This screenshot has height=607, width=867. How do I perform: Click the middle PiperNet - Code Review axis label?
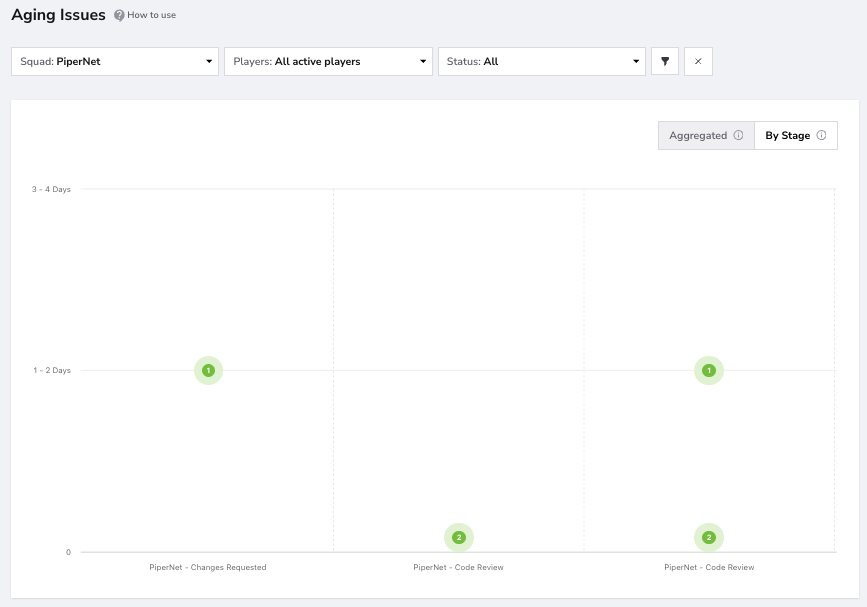tap(458, 567)
